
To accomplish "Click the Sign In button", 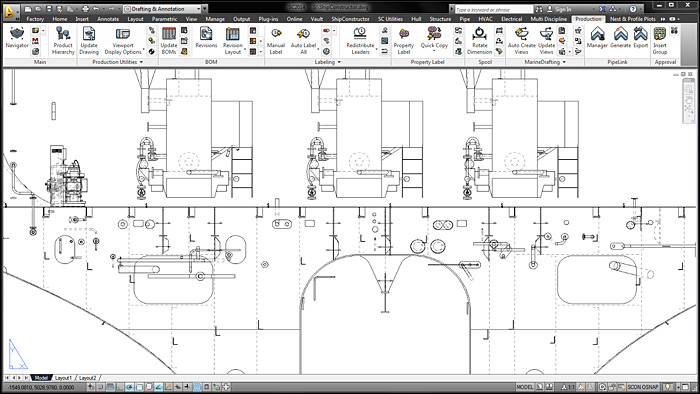I will [559, 9].
